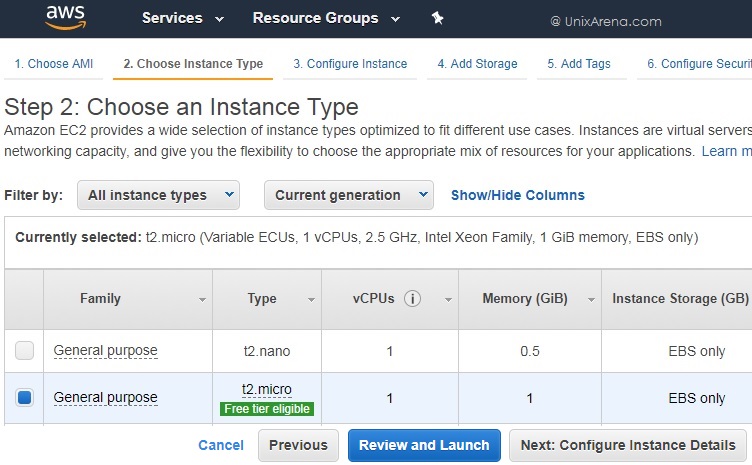Open the Family column sort arrow

(x=202, y=300)
